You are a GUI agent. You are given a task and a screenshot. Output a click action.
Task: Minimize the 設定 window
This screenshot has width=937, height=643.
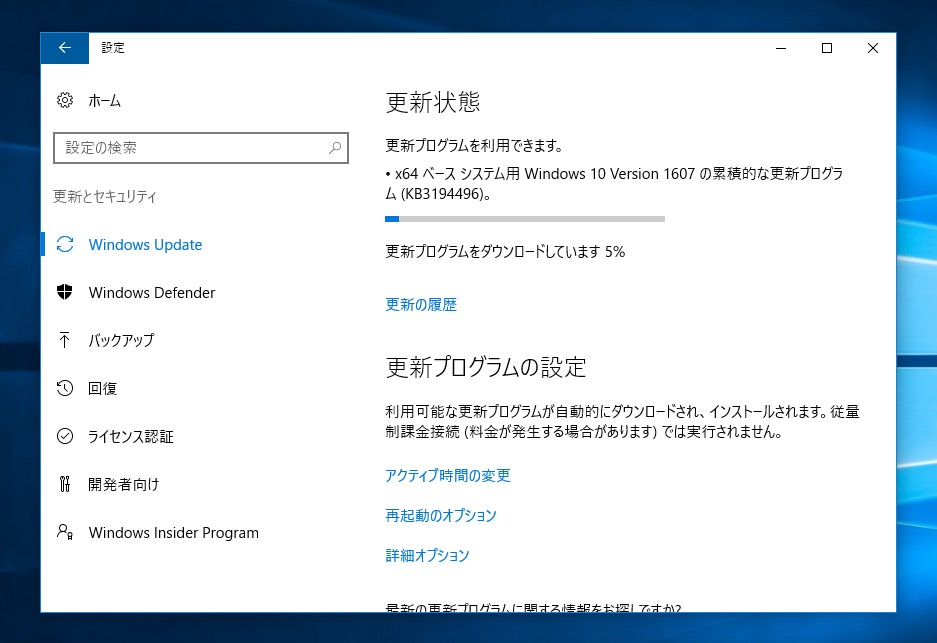tap(781, 48)
